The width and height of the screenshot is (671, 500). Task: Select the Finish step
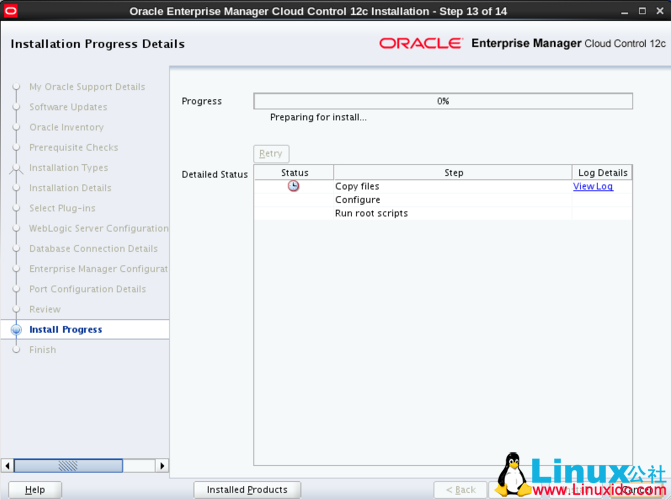pyautogui.click(x=42, y=350)
